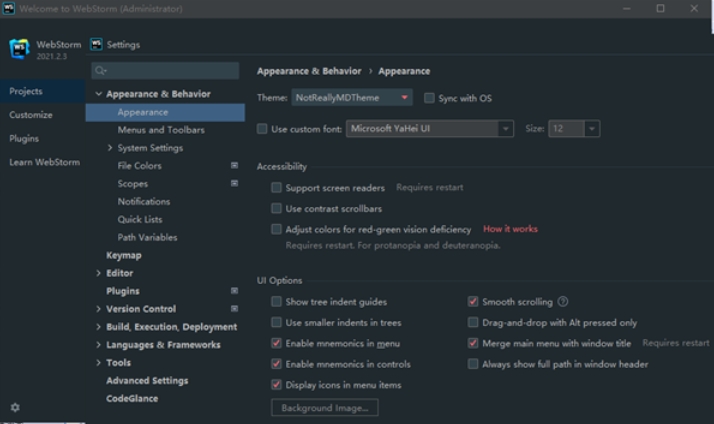
Task: Open Keymap settings
Action: coord(124,255)
